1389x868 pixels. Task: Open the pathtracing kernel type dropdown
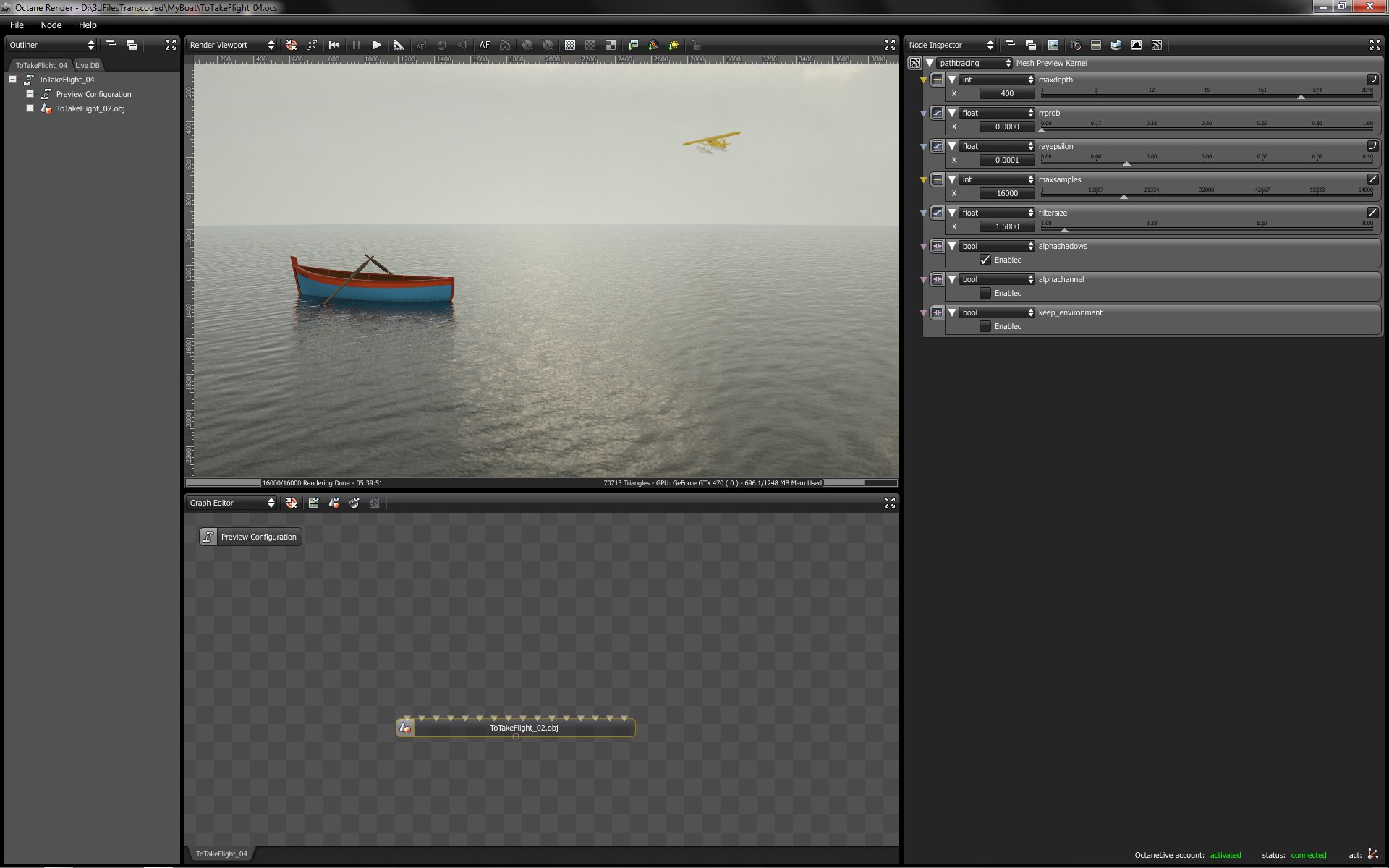pyautogui.click(x=974, y=63)
